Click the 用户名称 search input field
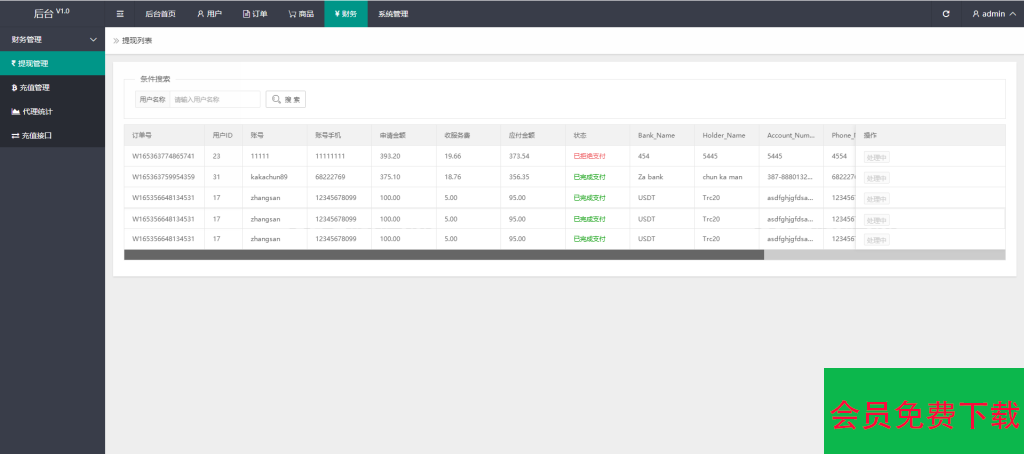Viewport: 1024px width, 454px height. 214,100
